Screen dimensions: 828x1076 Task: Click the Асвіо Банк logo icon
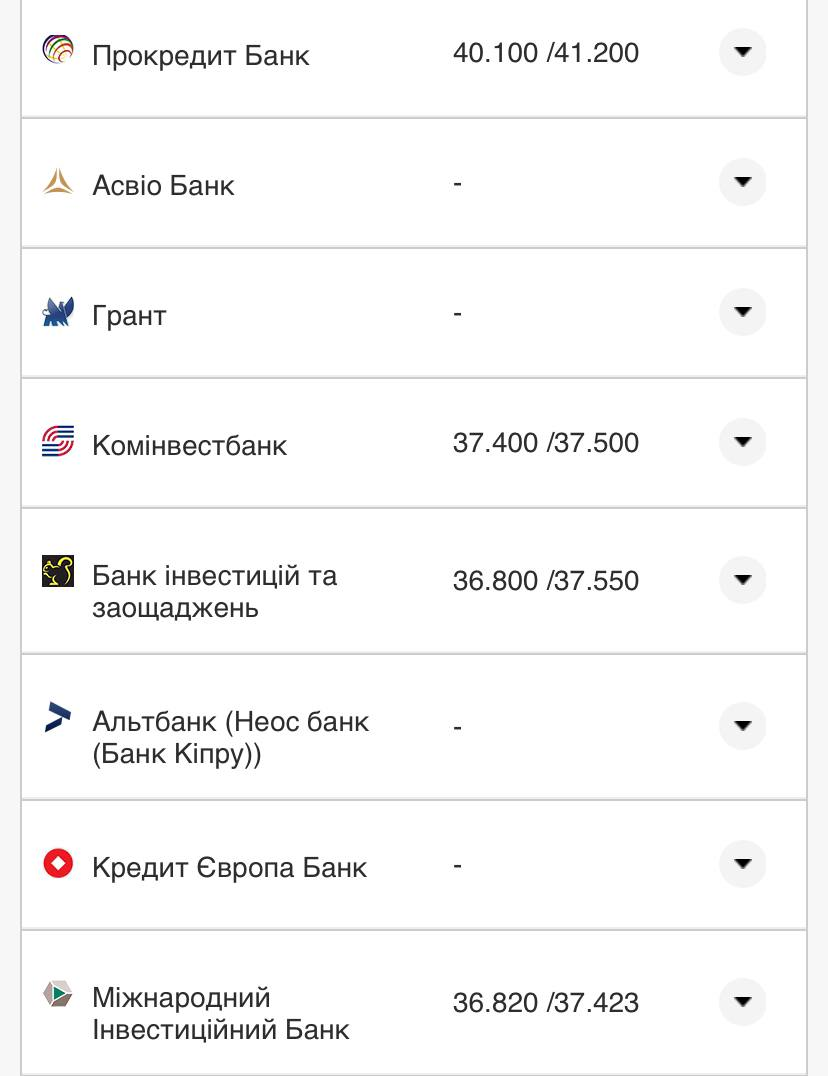click(x=58, y=182)
